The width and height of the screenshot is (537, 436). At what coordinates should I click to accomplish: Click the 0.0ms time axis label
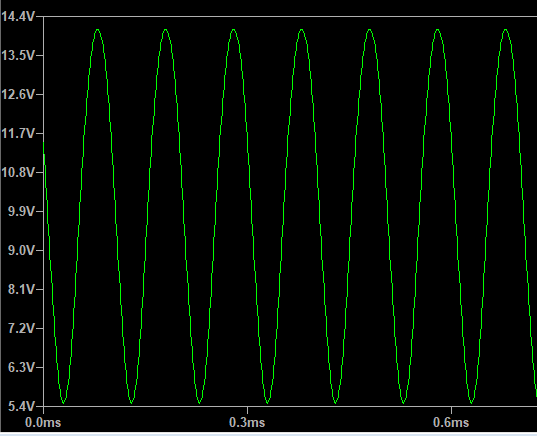tap(43, 422)
